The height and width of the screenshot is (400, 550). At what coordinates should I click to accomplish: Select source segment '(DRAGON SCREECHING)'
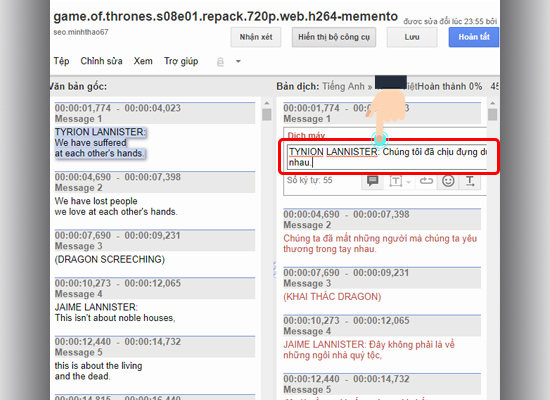pyautogui.click(x=110, y=259)
